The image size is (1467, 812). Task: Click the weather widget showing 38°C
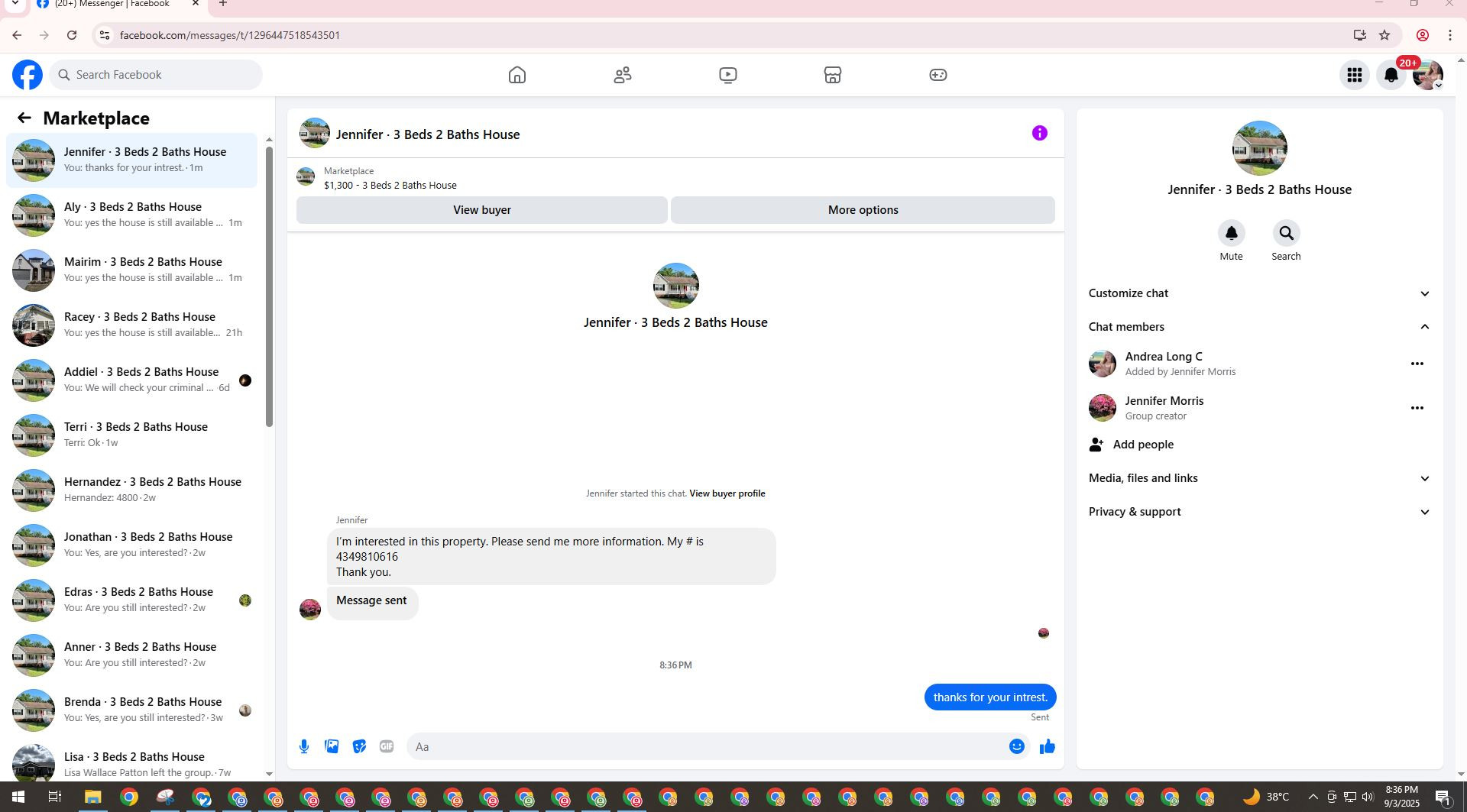coord(1265,797)
